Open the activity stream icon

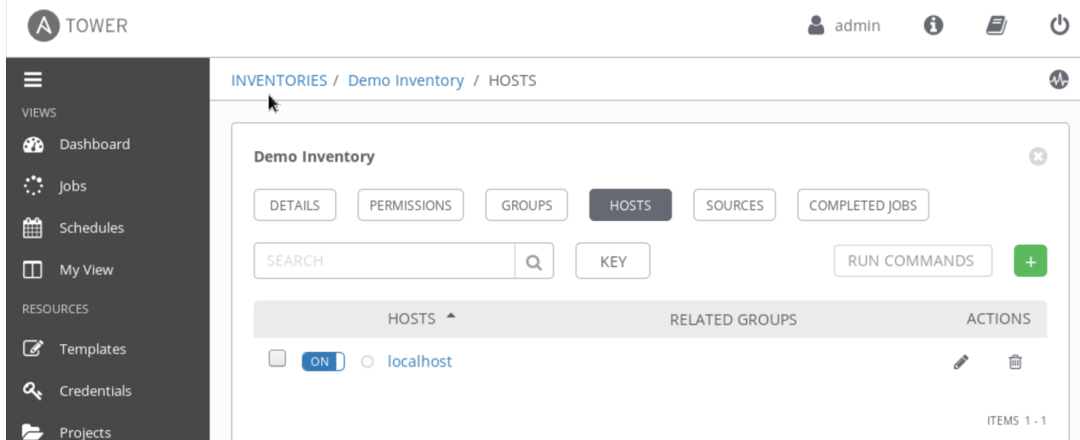[x=1059, y=80]
